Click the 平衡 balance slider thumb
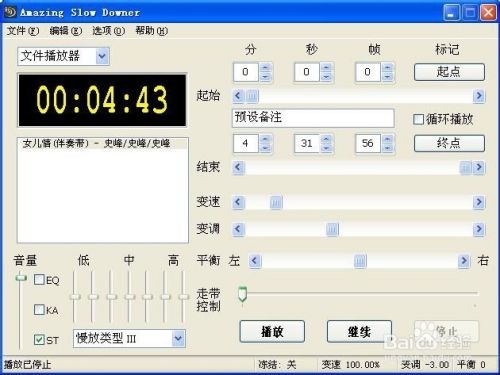This screenshot has height=375, width=500. point(360,261)
